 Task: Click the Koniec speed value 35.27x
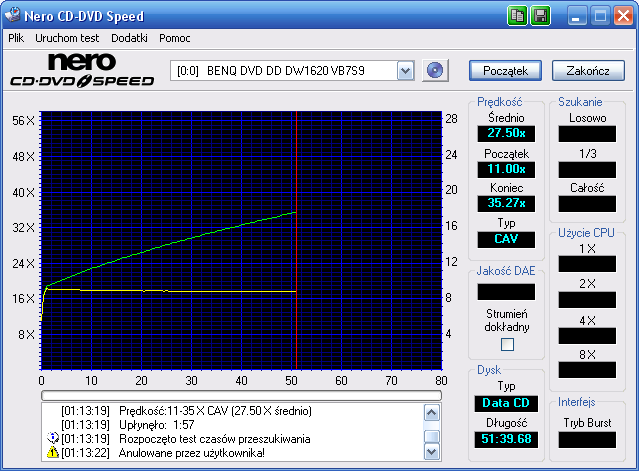(x=506, y=203)
